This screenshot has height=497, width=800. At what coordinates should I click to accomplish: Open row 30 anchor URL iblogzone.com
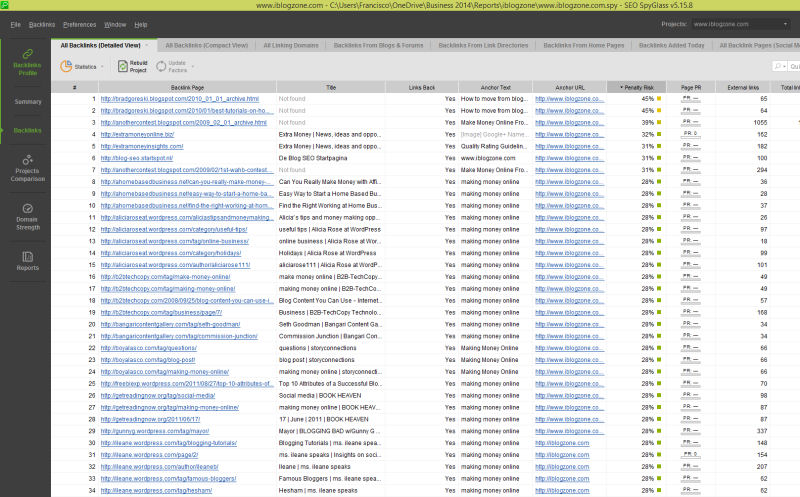coord(562,443)
